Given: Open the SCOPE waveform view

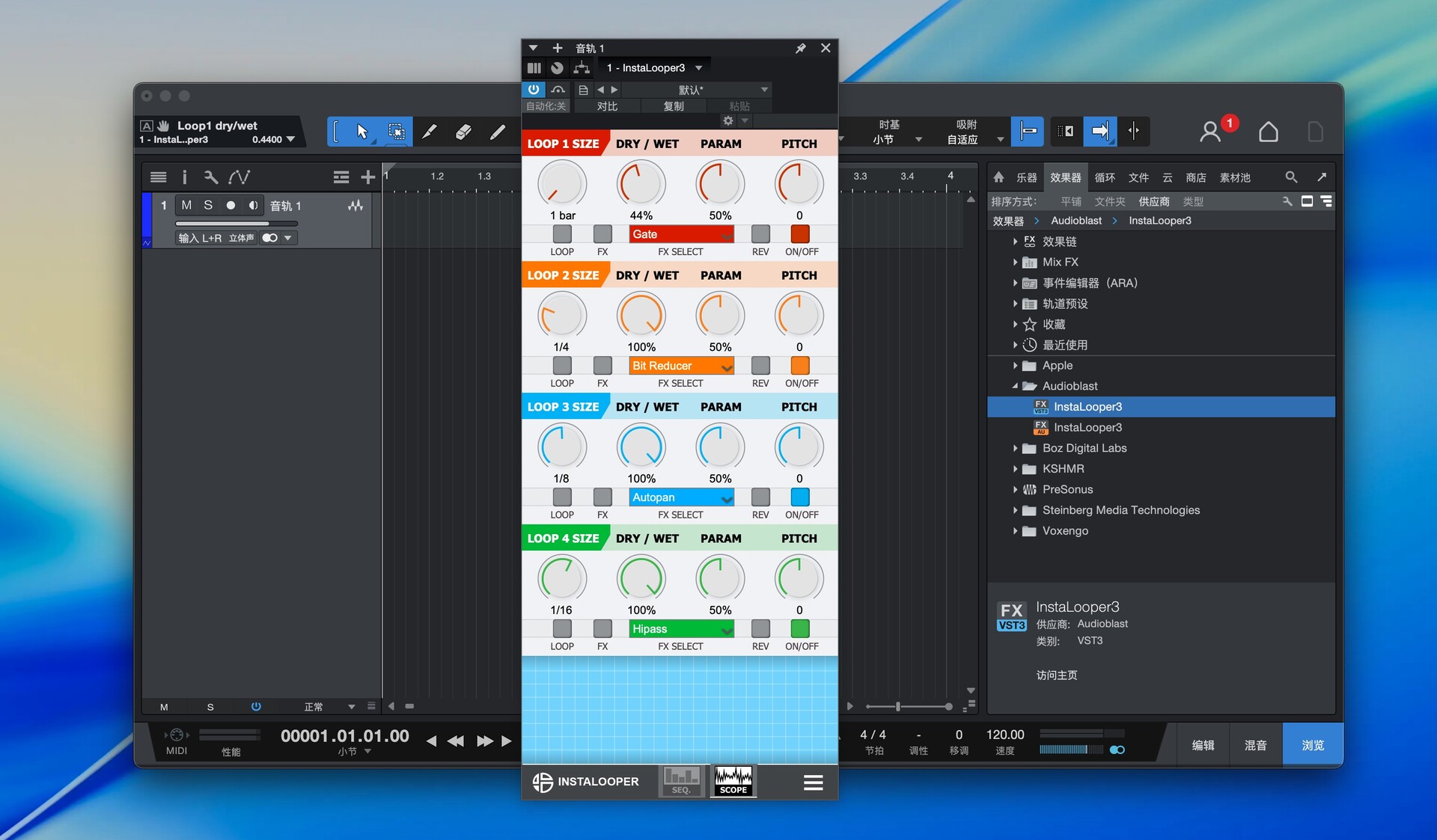Looking at the screenshot, I should [x=733, y=781].
